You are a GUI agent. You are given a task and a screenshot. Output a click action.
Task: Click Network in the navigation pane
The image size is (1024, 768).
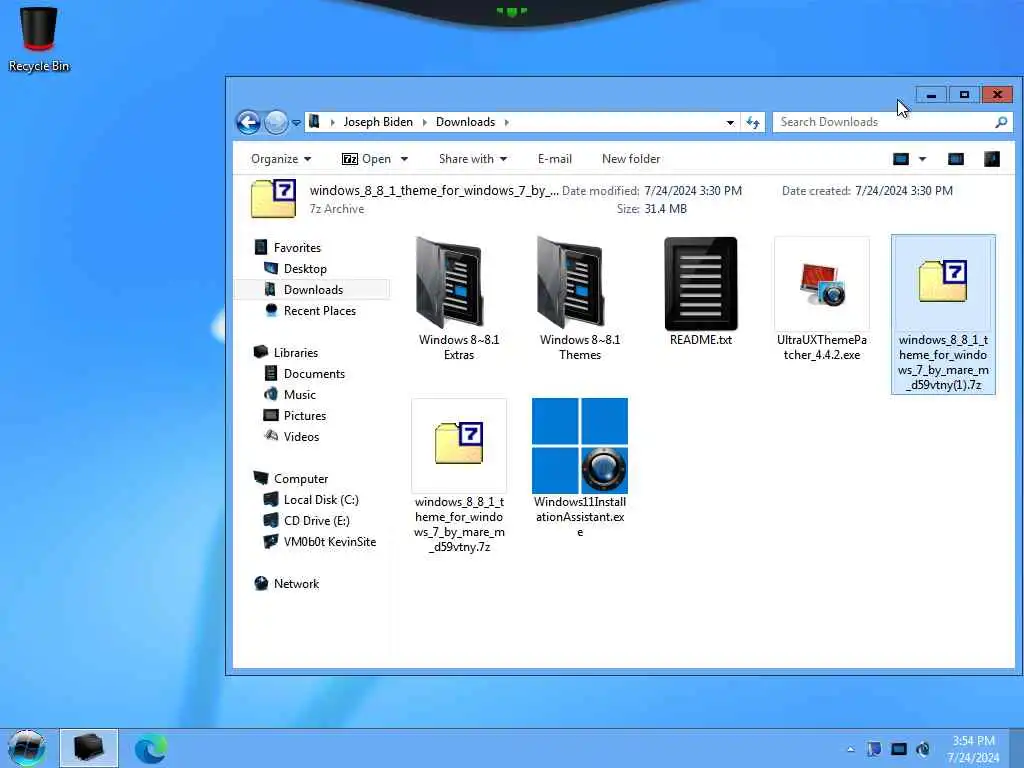296,584
